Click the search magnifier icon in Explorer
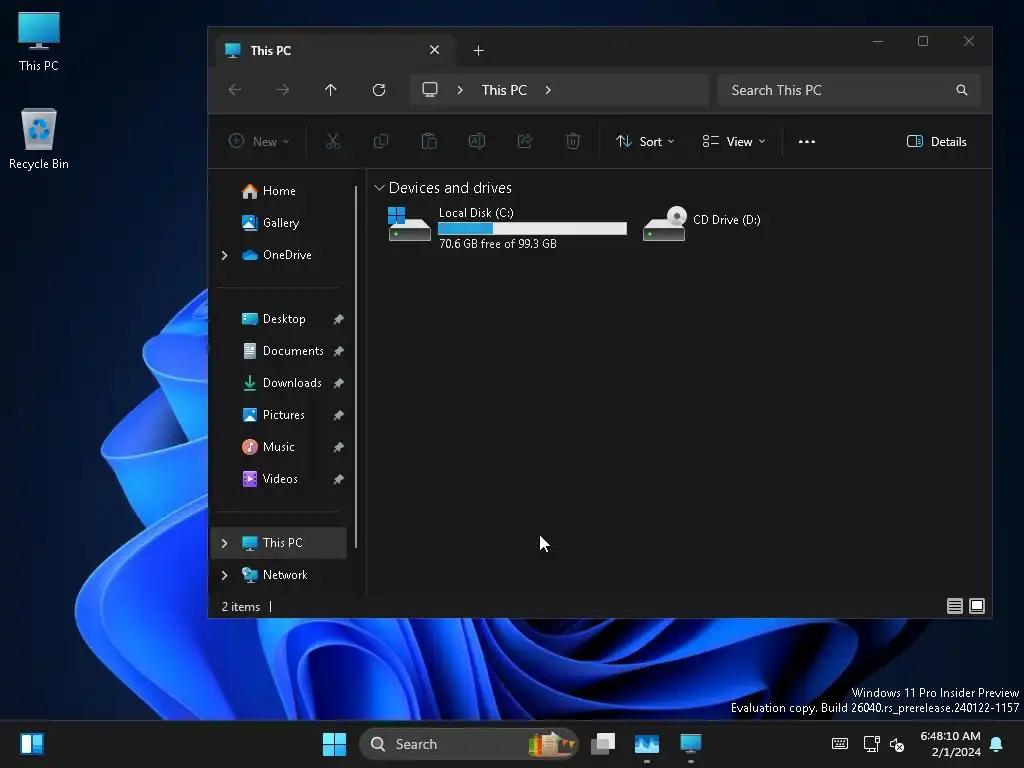1024x768 pixels. pyautogui.click(x=962, y=90)
